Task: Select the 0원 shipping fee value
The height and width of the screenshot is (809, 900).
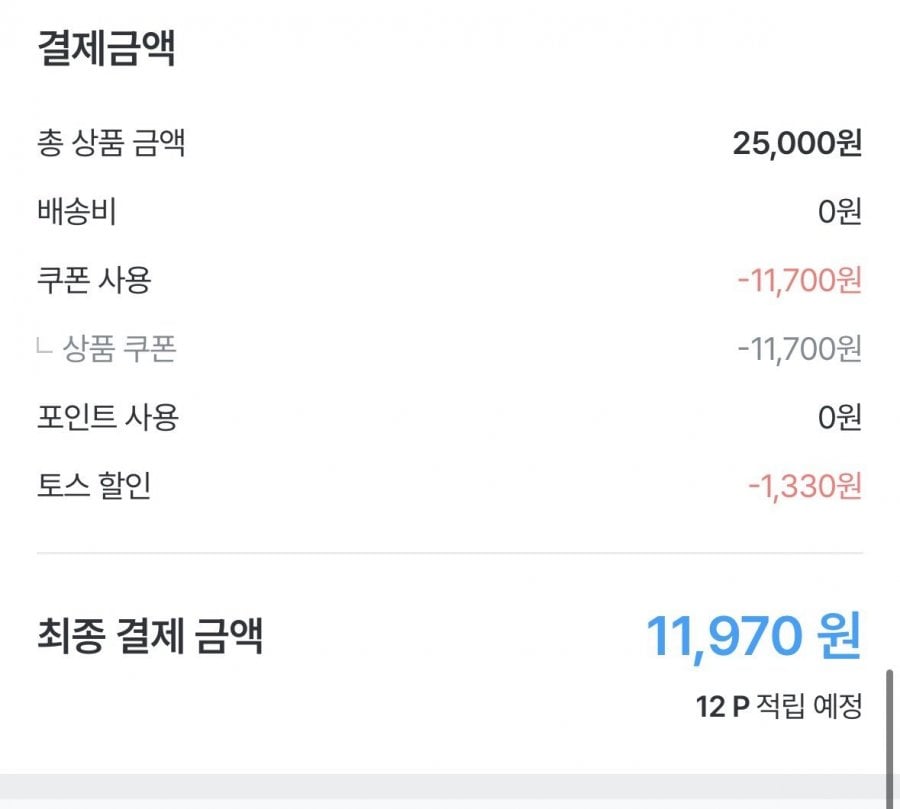Action: [x=839, y=213]
